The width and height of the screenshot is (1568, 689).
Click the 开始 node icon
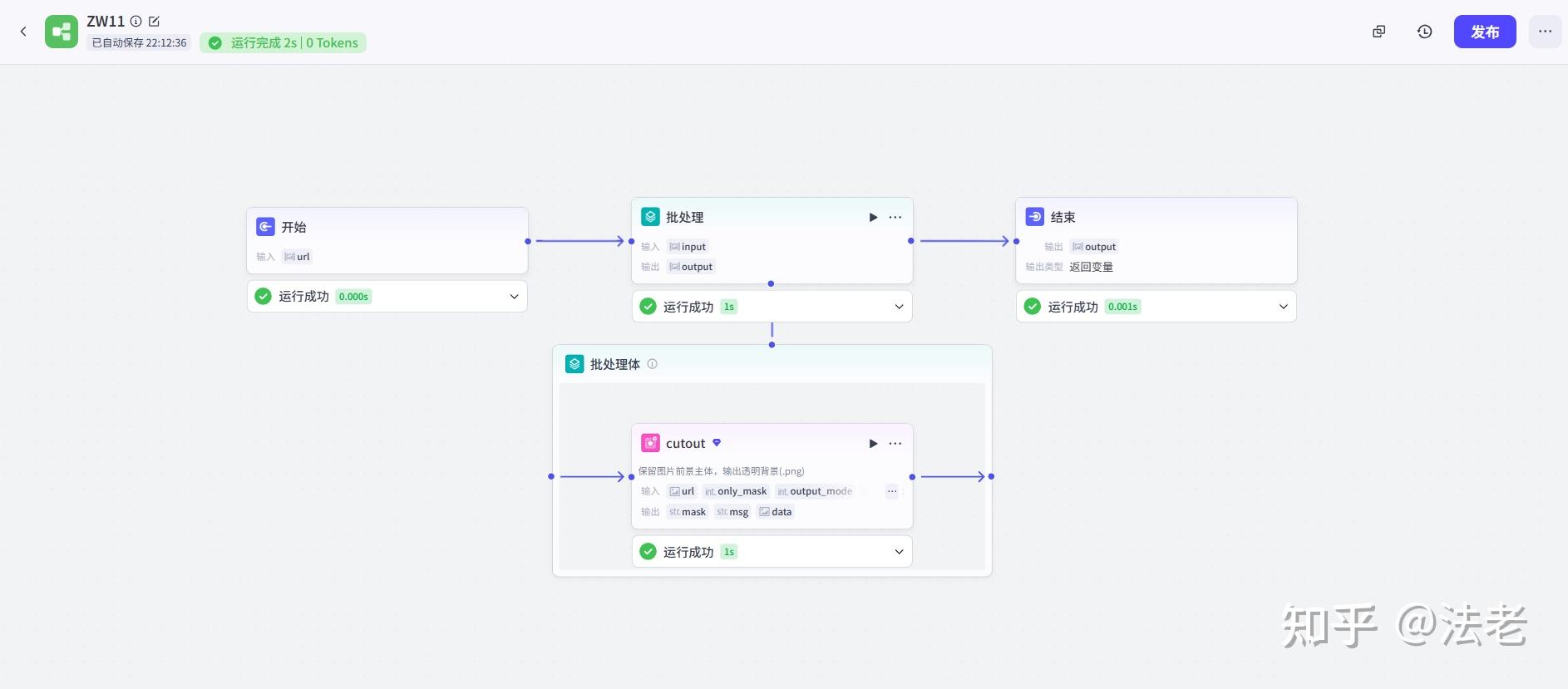tap(265, 227)
